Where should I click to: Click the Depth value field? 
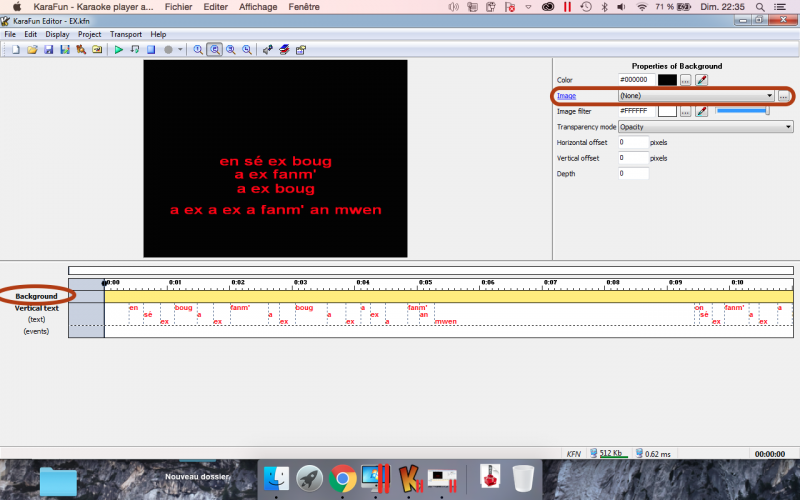[633, 173]
